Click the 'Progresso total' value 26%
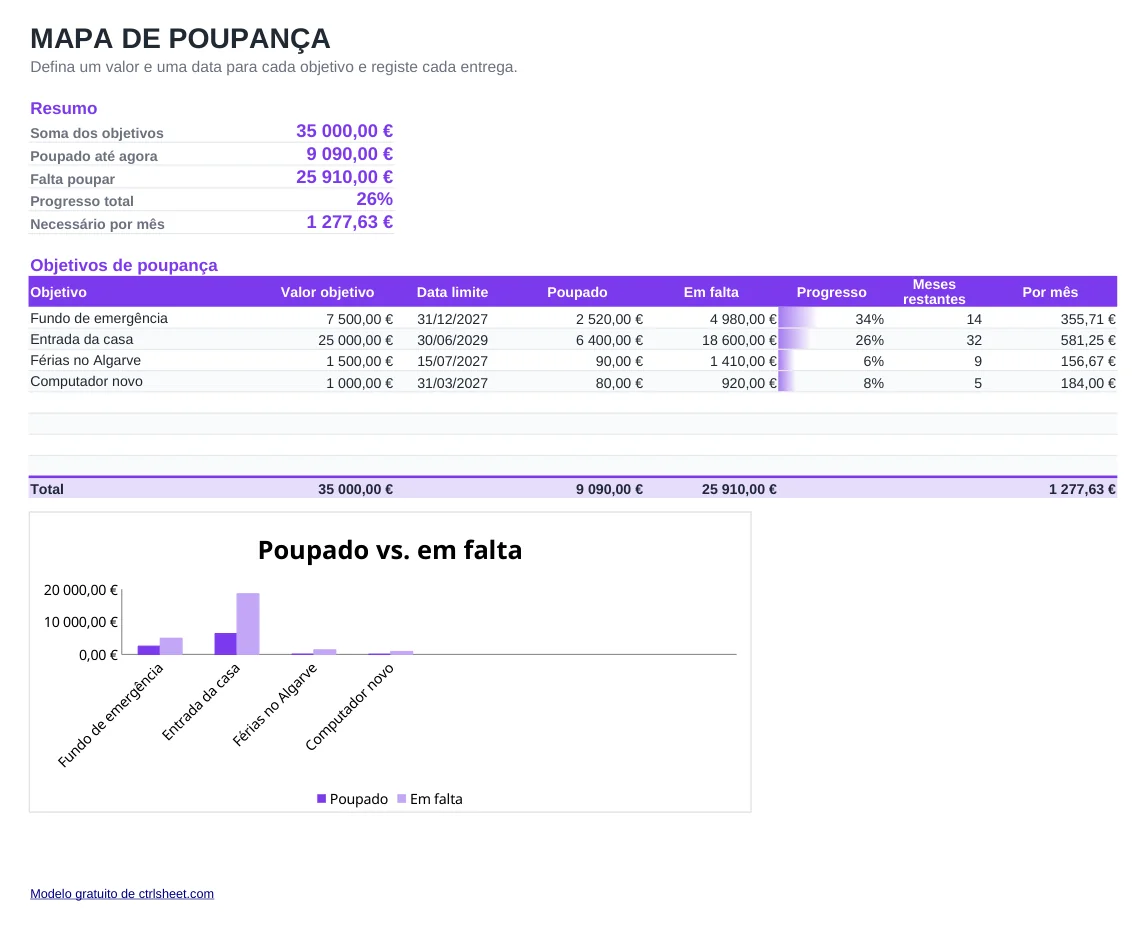This screenshot has width=1146, height=929. coord(374,199)
